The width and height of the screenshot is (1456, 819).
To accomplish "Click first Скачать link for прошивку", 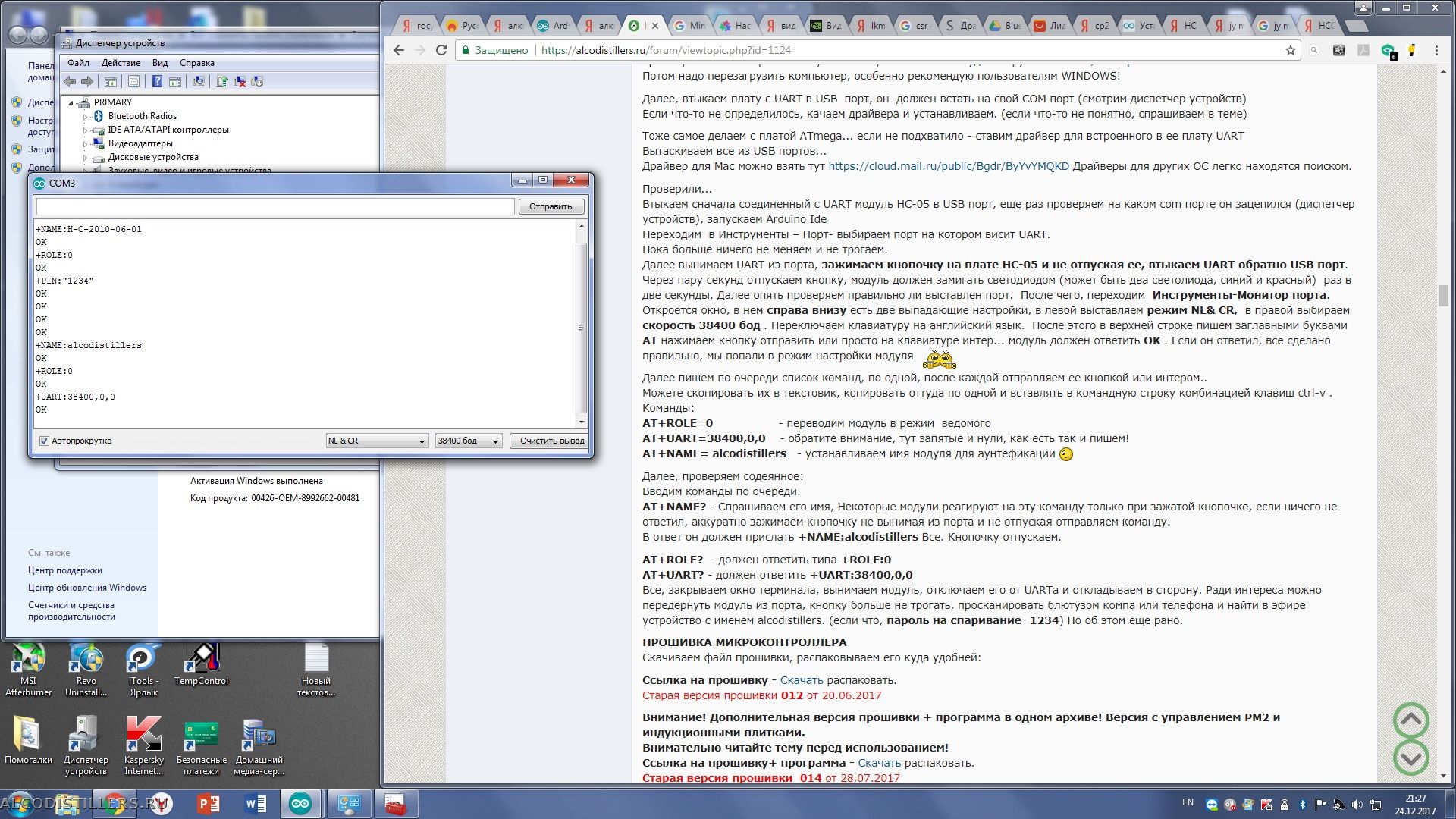I will pos(802,680).
